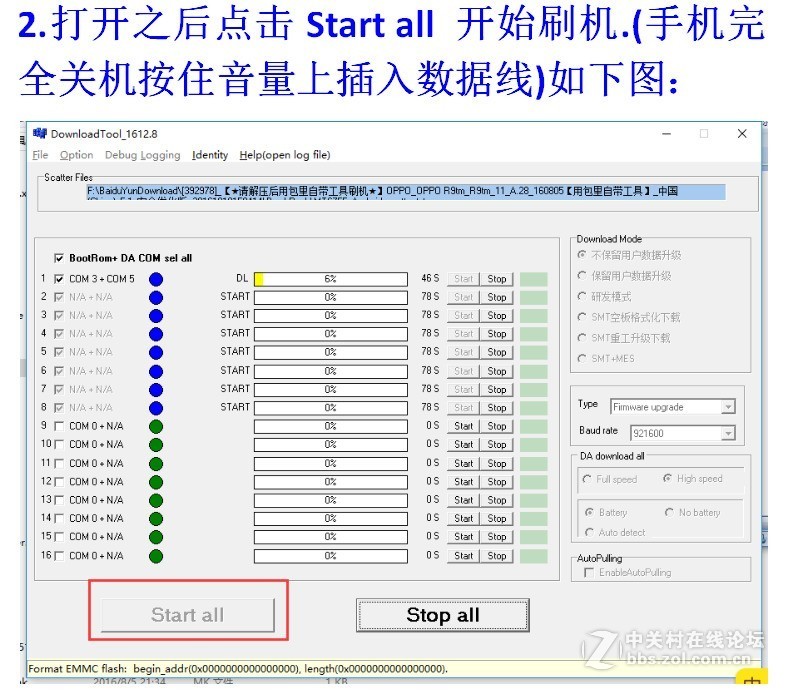Click the DownloadTool app icon in title bar
788x693 pixels.
(x=40, y=133)
